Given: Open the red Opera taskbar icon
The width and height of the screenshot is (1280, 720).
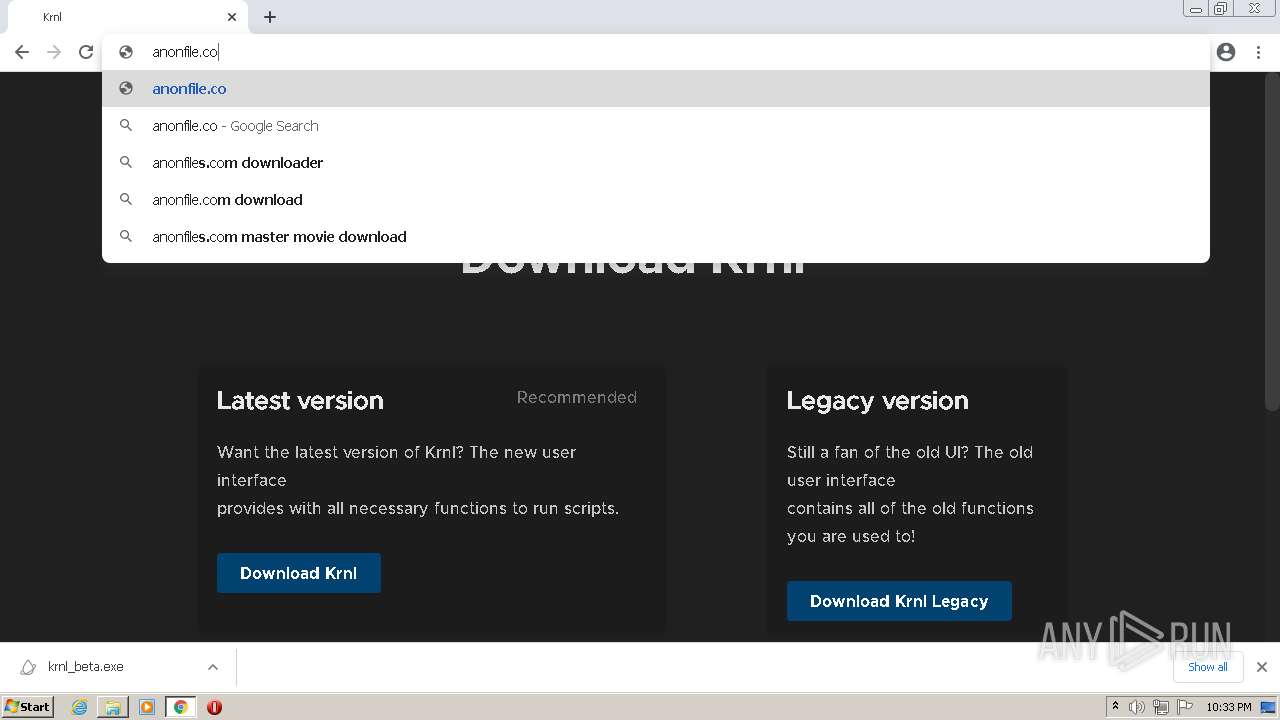Looking at the screenshot, I should coord(214,707).
